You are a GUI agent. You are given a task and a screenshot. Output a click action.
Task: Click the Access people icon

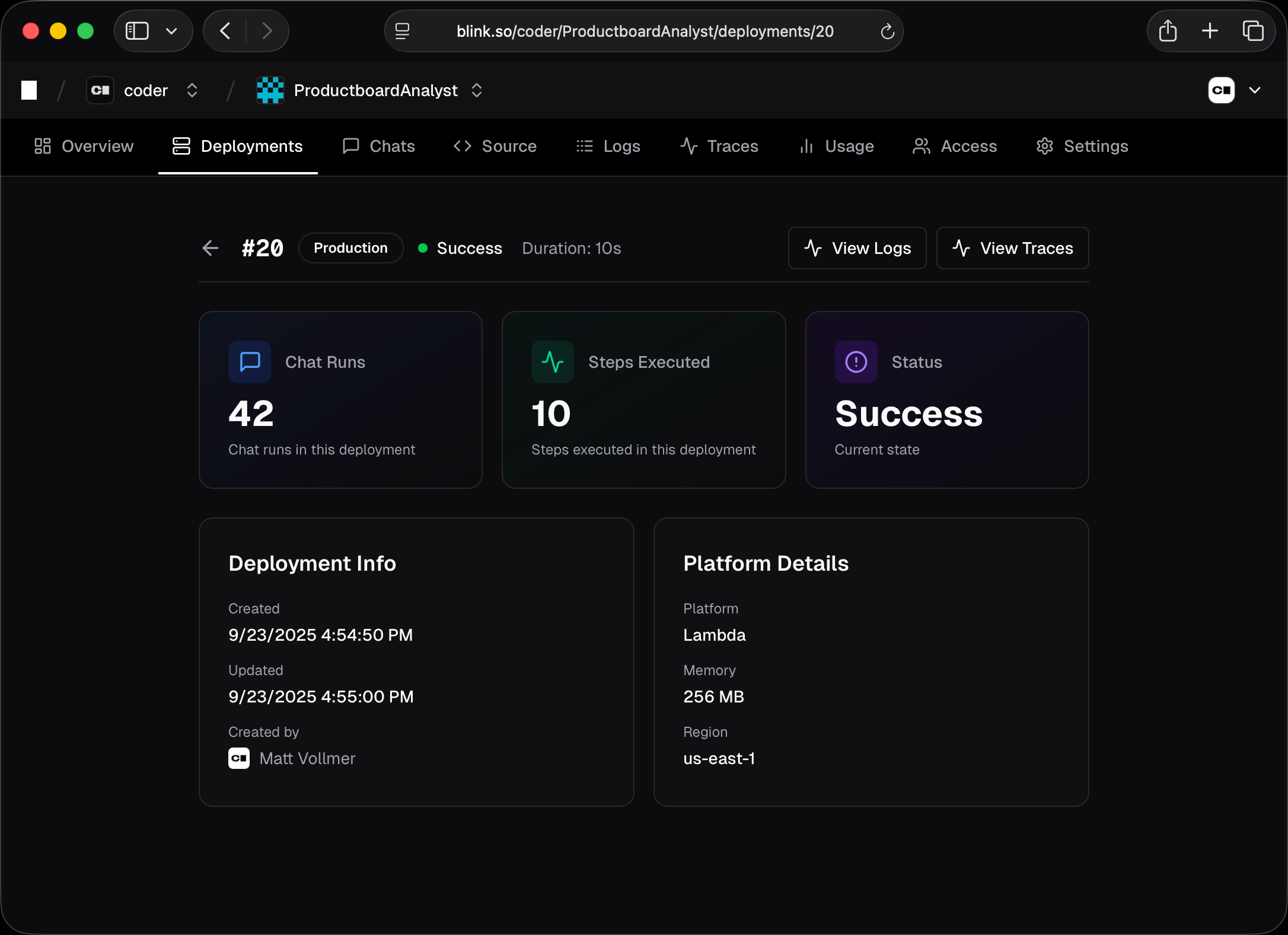[920, 146]
